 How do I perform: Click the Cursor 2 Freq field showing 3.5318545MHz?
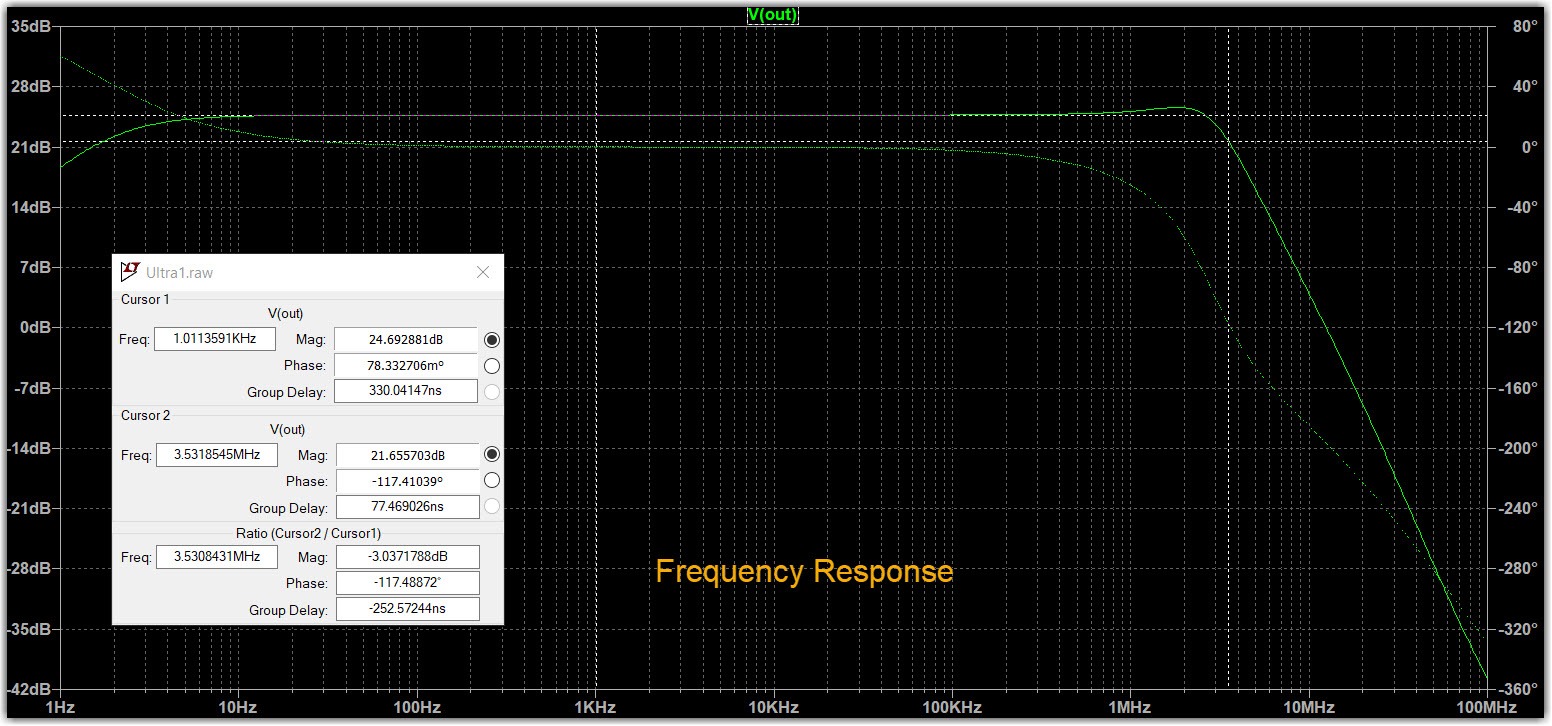(x=216, y=455)
